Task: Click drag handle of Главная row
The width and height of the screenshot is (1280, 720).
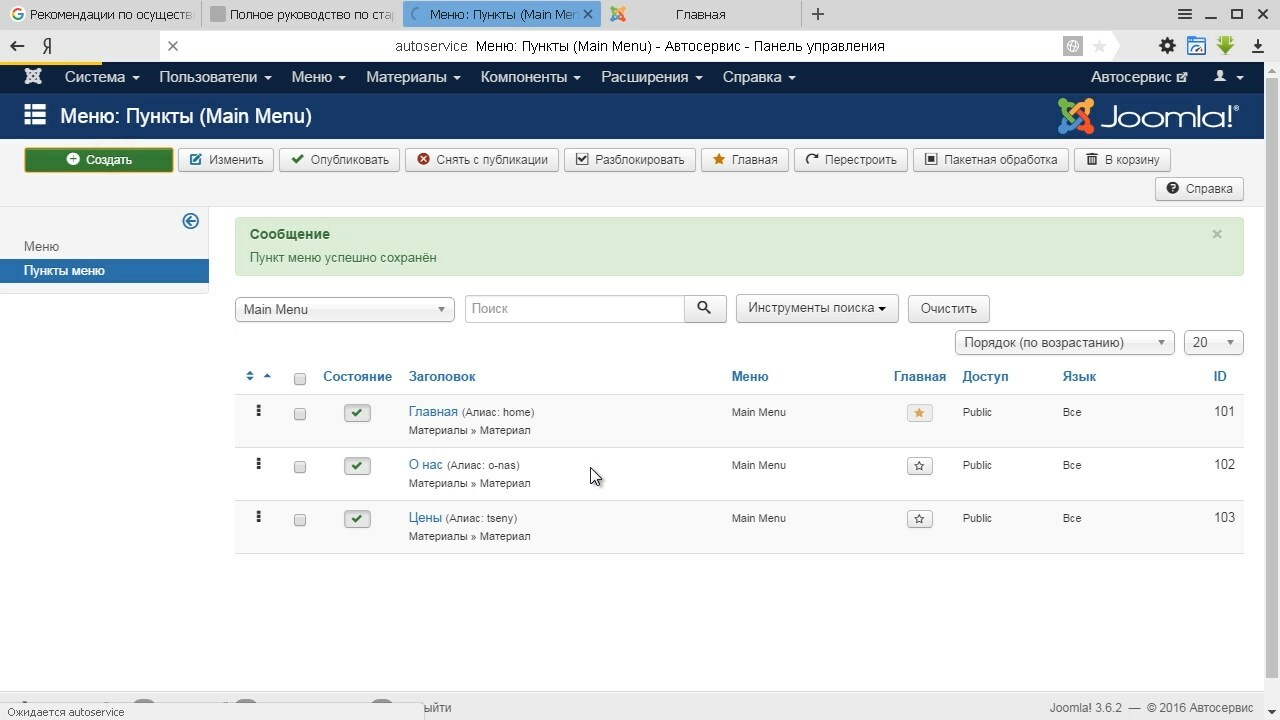Action: point(258,411)
